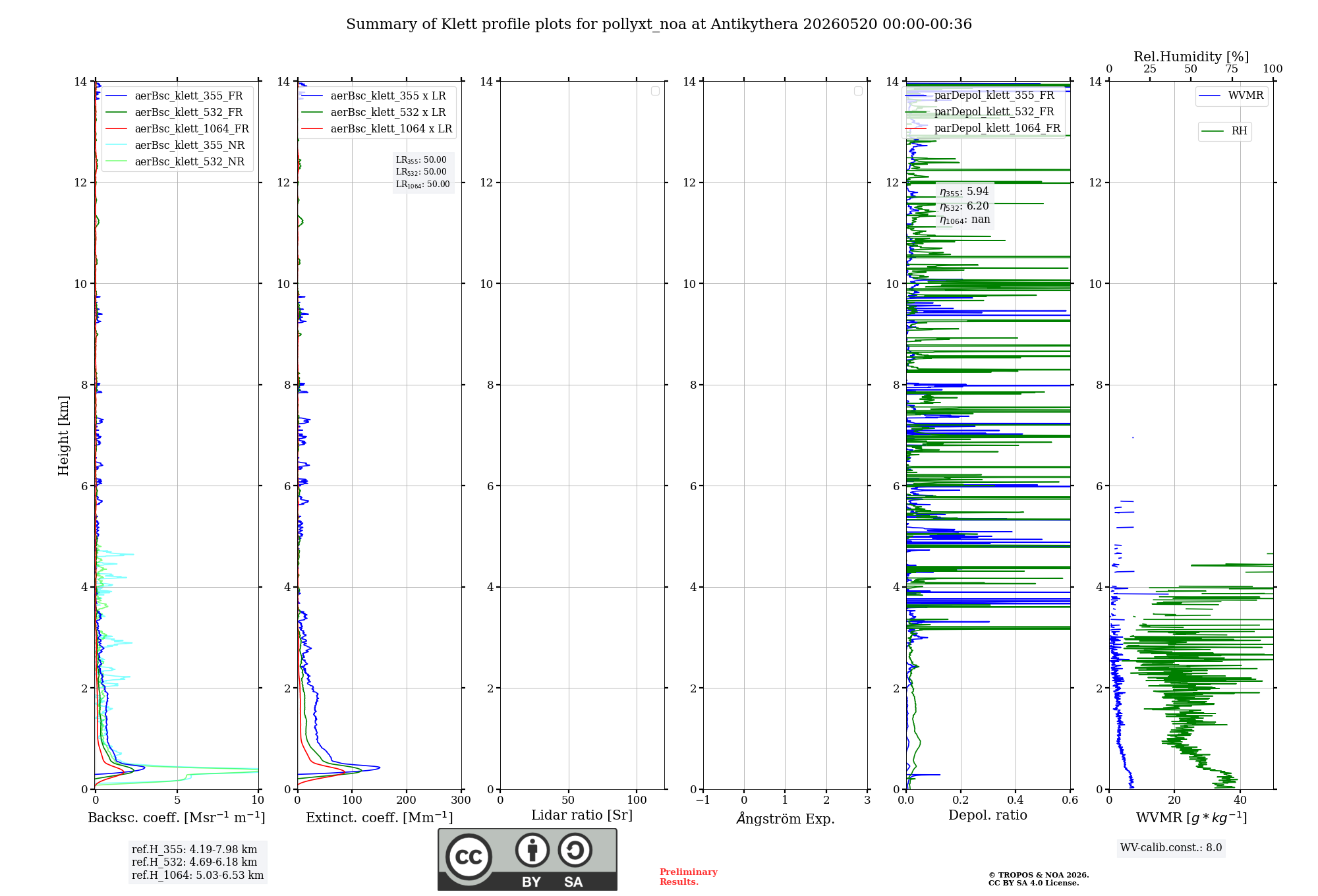Click the red line swatch for aerBsc_klett_1064_FR
The height and width of the screenshot is (896, 1318).
[x=116, y=129]
